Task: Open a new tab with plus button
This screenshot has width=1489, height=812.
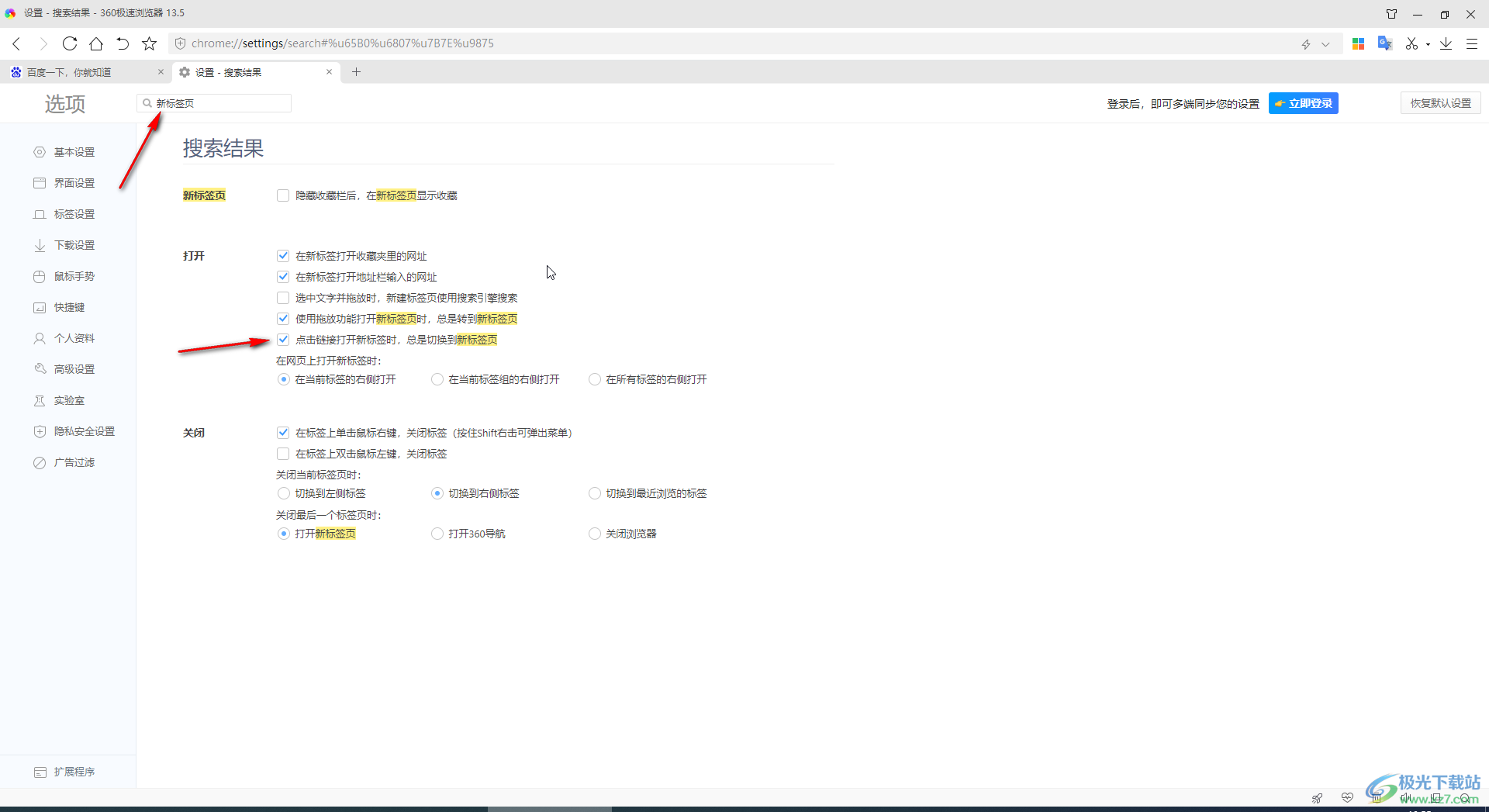Action: tap(357, 72)
